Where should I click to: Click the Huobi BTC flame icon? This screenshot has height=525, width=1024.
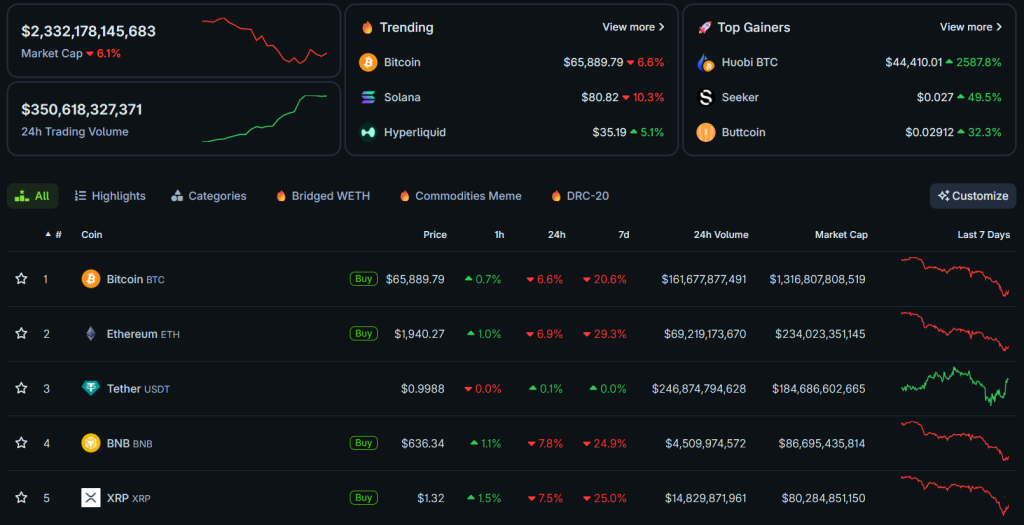click(705, 62)
